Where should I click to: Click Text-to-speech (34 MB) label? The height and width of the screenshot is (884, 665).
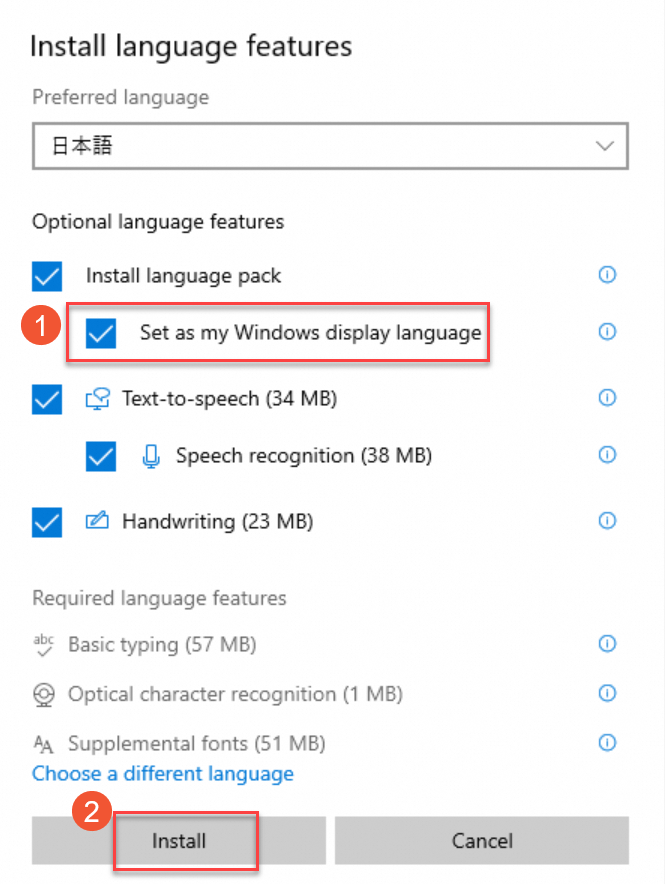coord(229,399)
